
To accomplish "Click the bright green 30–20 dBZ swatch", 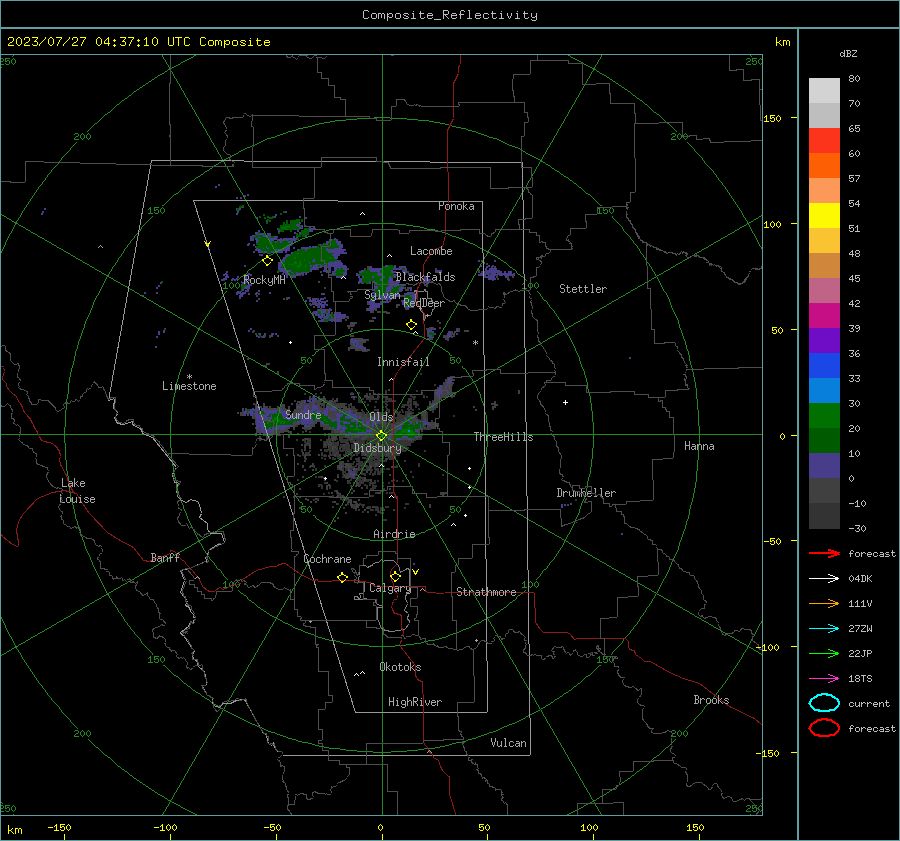I will [x=824, y=416].
